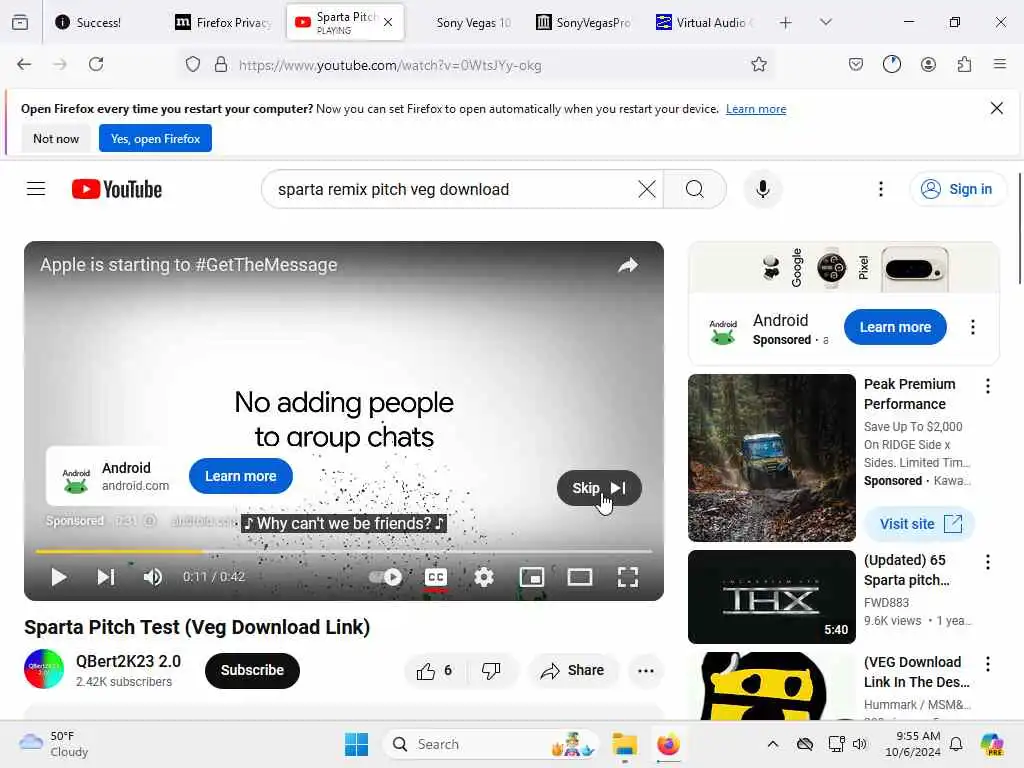Open Peak Premium Performance ad thumbnail
1024x768 pixels.
coord(772,458)
